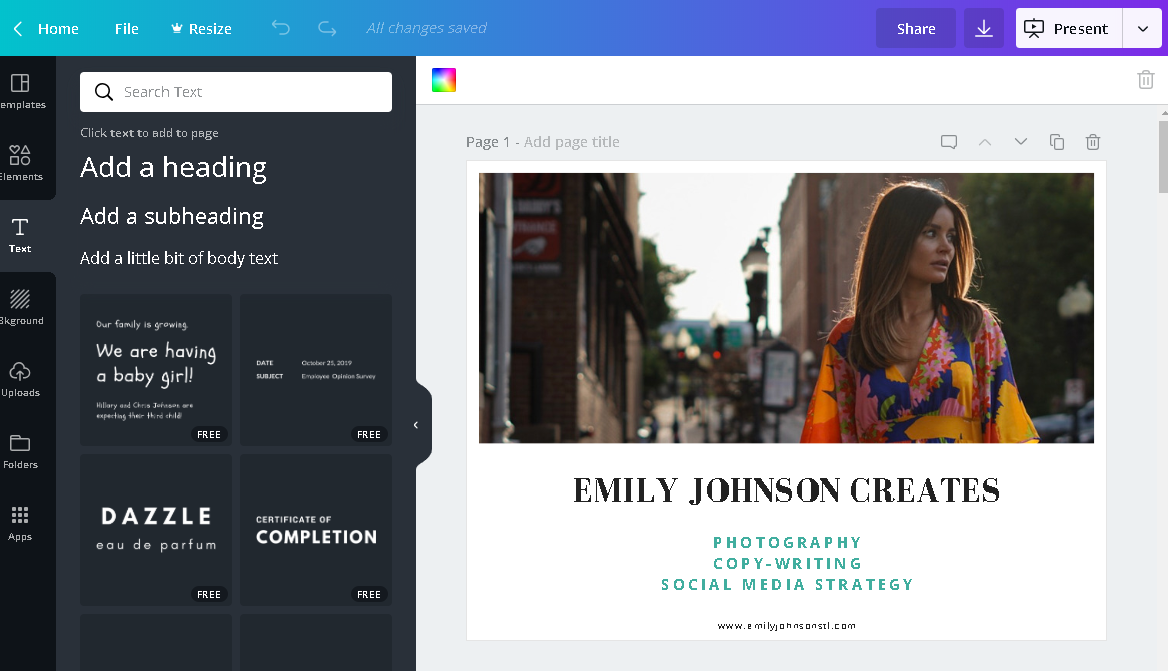Delete Page 1 with page trash icon
Viewport: 1168px width, 671px height.
tap(1093, 141)
